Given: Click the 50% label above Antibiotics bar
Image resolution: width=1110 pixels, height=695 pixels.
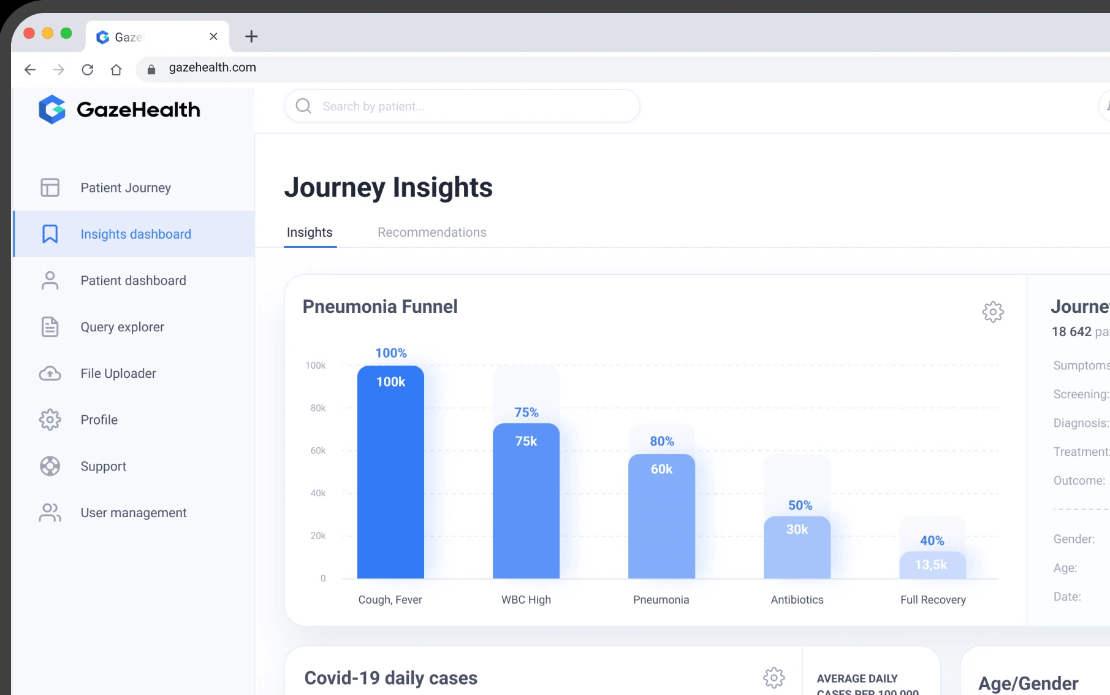Looking at the screenshot, I should point(800,505).
